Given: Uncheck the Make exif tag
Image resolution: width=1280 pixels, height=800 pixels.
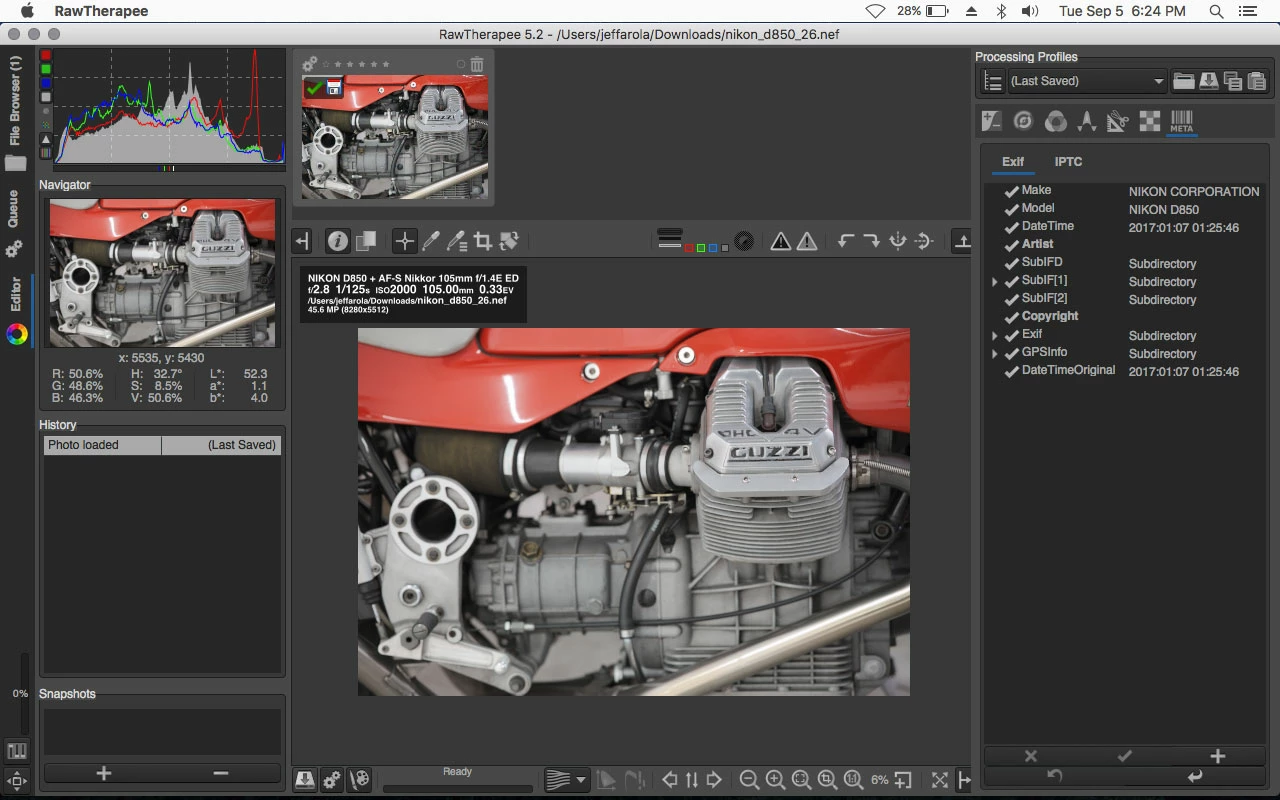Looking at the screenshot, I should pos(1011,191).
